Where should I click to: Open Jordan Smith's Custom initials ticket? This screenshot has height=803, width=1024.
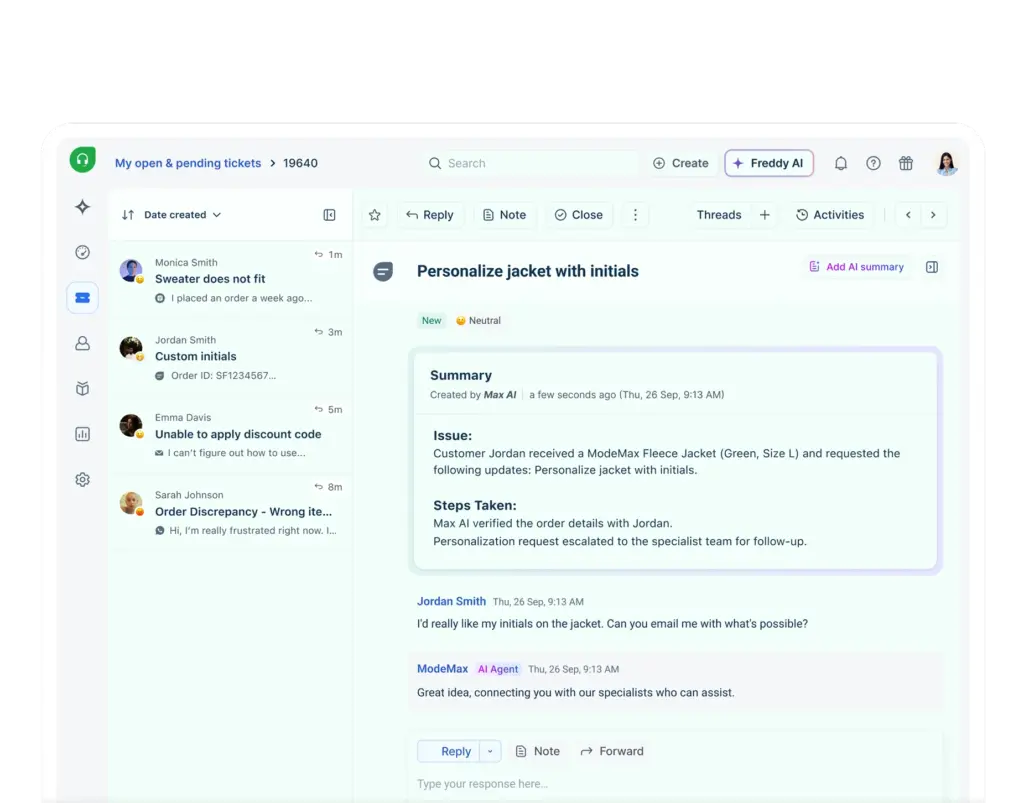[x=231, y=356]
